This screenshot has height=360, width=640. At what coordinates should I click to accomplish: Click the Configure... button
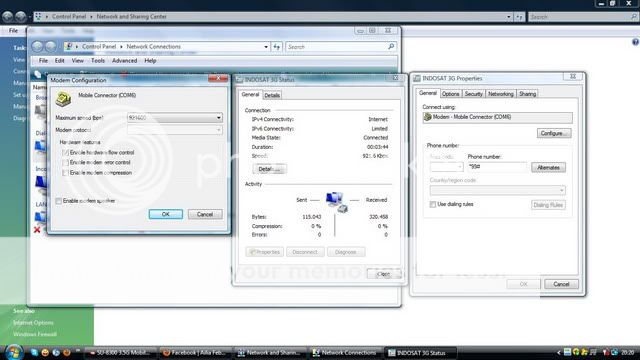click(554, 133)
